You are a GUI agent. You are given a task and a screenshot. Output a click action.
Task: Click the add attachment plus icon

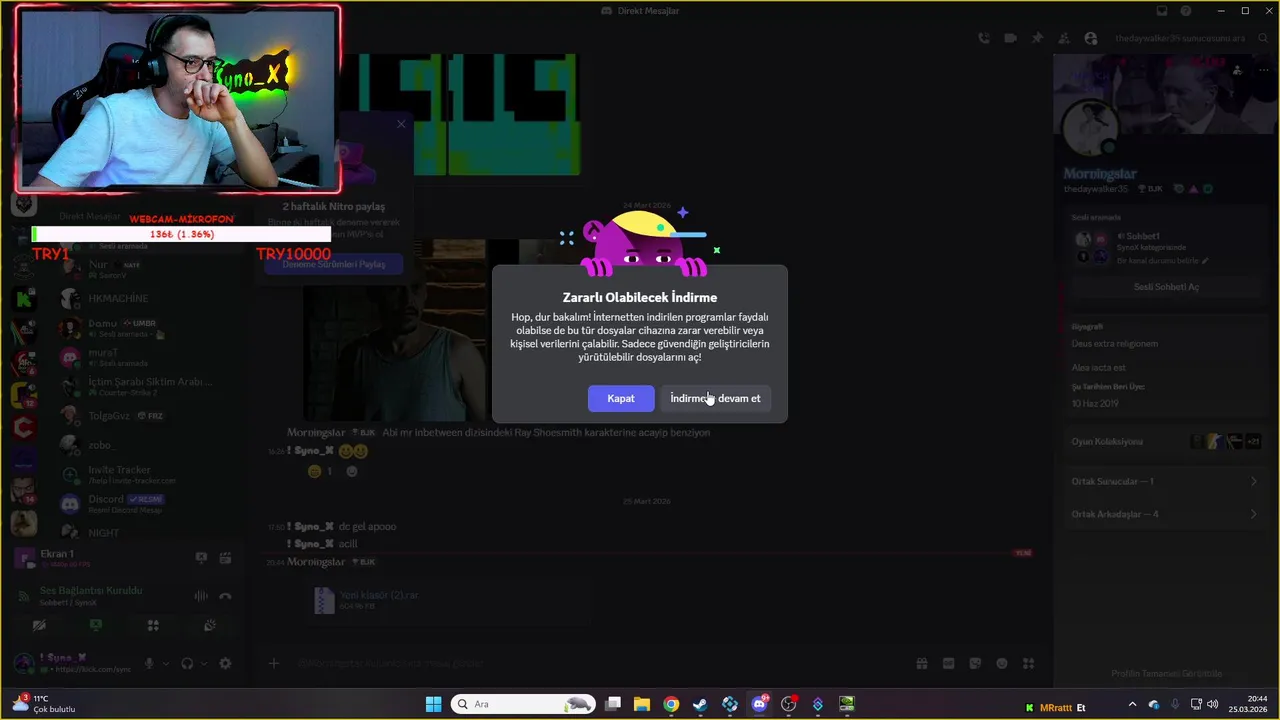coord(273,663)
